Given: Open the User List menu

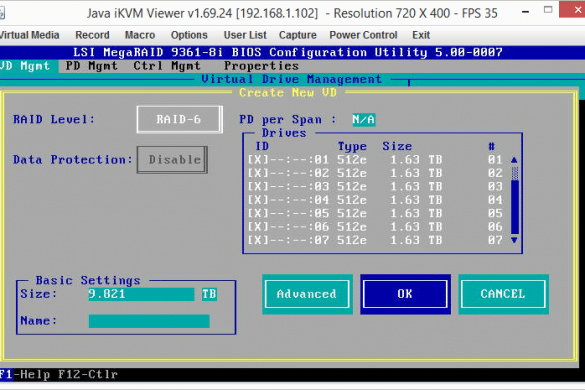Looking at the screenshot, I should (x=245, y=35).
